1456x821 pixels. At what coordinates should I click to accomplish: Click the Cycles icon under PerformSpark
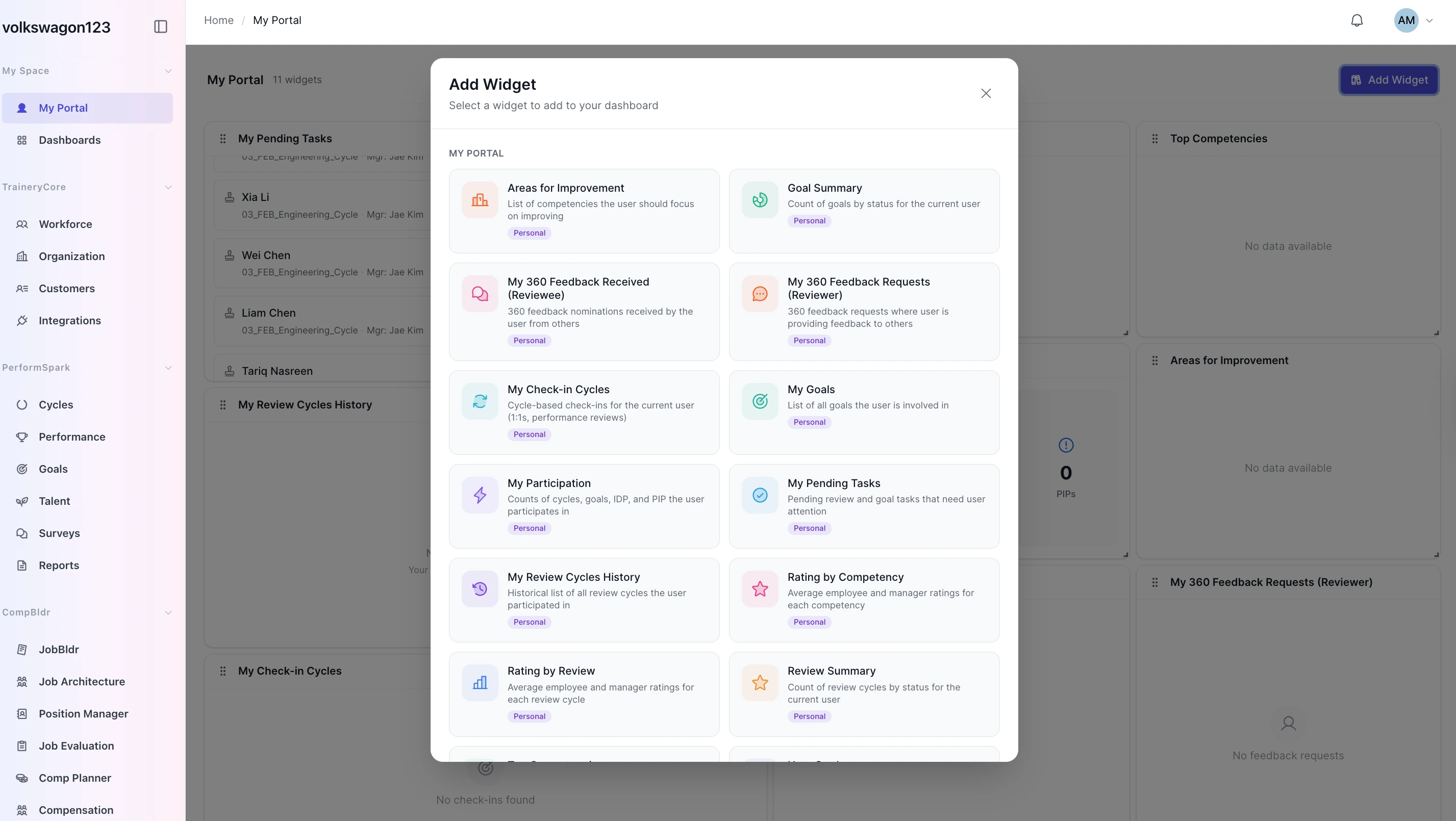point(22,404)
